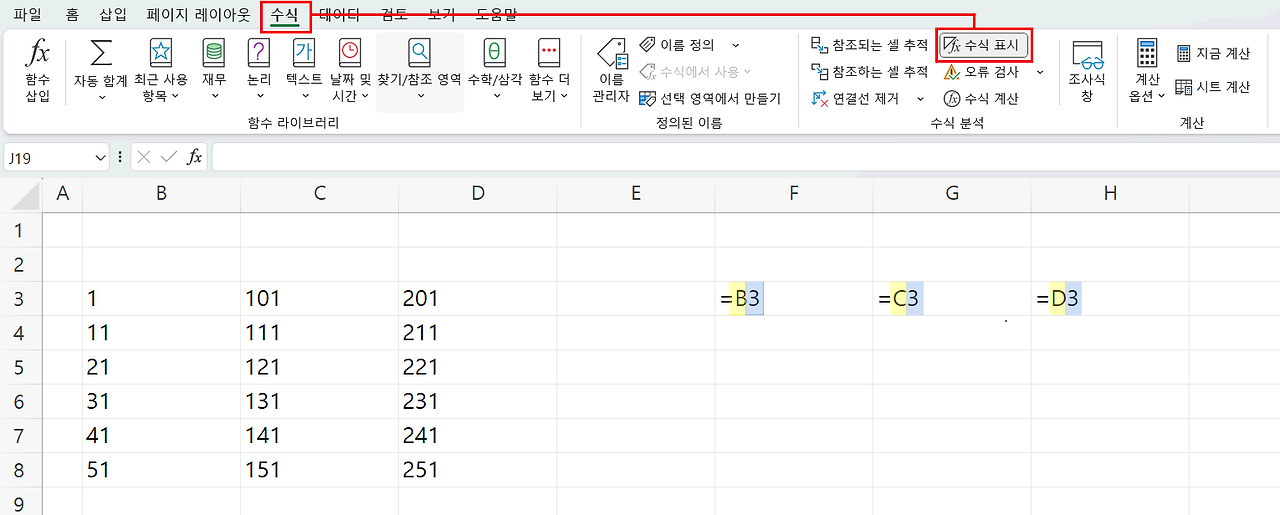This screenshot has width=1280, height=515.
Task: Select cell containing 211
Action: coord(477,333)
